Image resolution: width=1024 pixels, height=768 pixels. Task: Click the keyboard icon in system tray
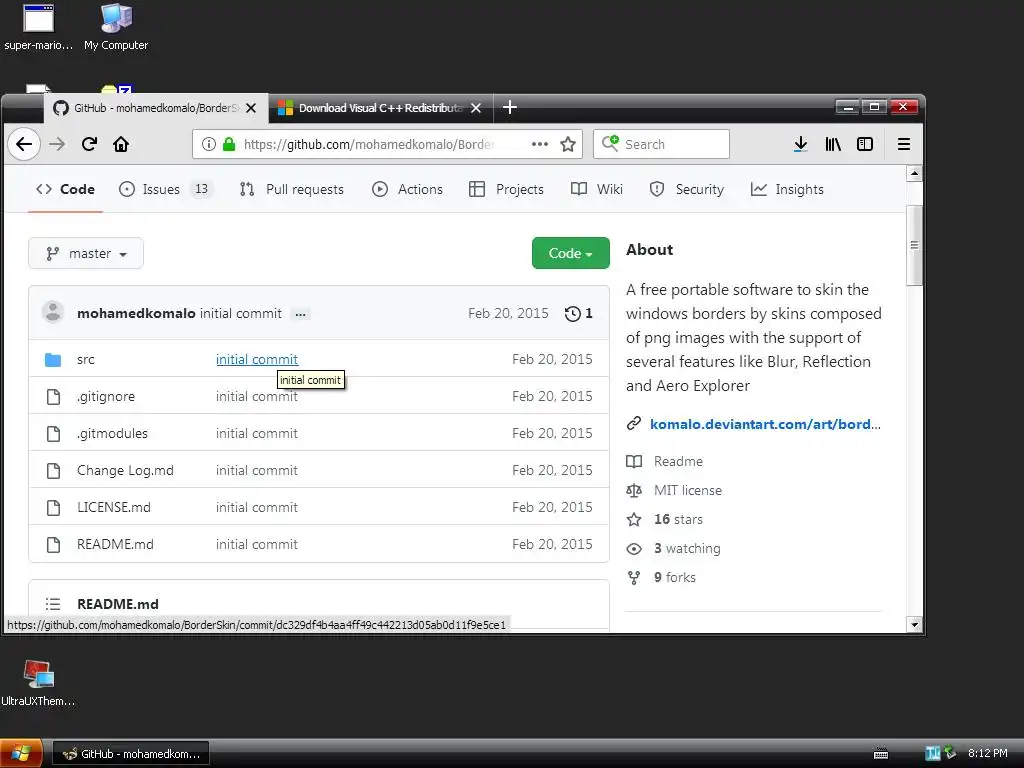click(x=880, y=754)
